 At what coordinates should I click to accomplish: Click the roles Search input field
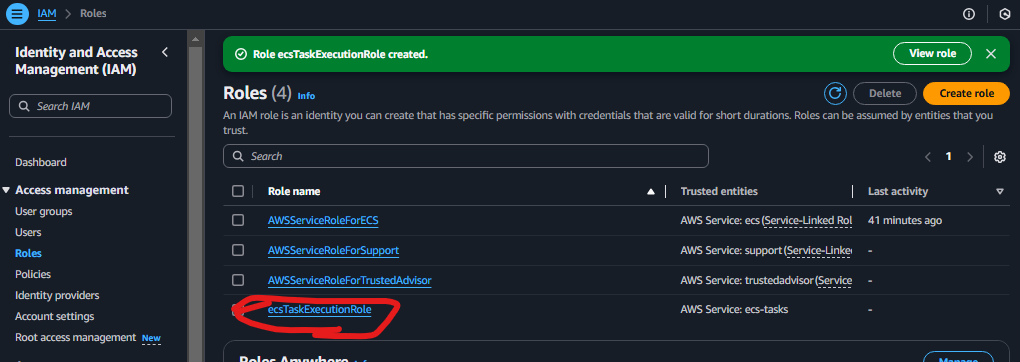click(x=466, y=156)
